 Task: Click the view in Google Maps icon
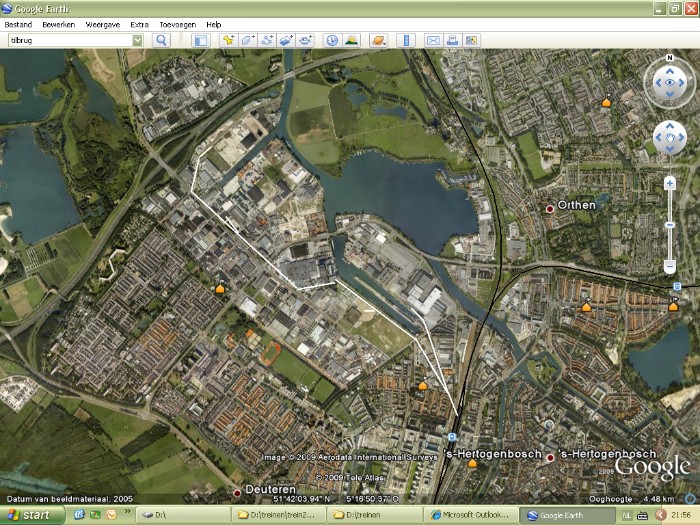point(471,40)
